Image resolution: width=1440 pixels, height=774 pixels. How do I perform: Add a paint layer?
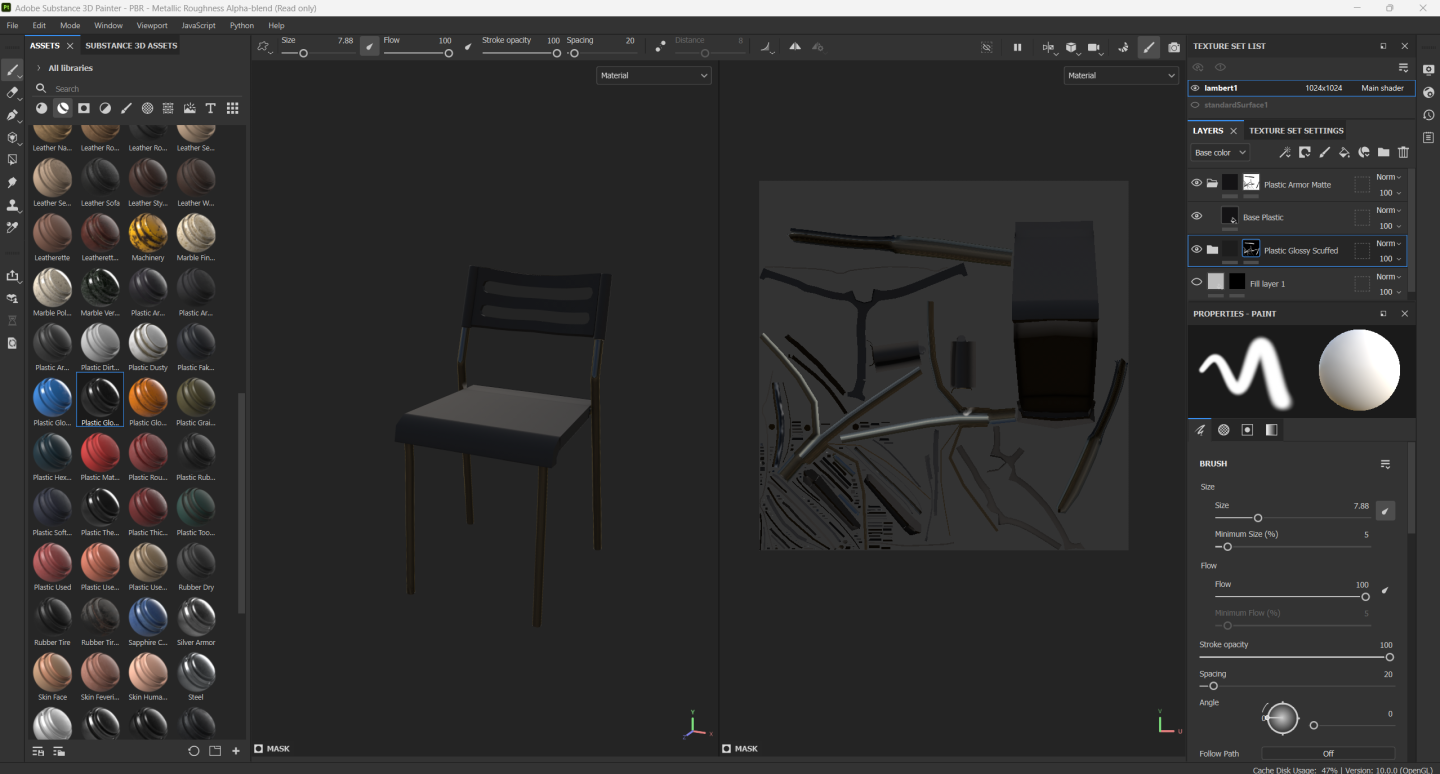tap(1324, 152)
